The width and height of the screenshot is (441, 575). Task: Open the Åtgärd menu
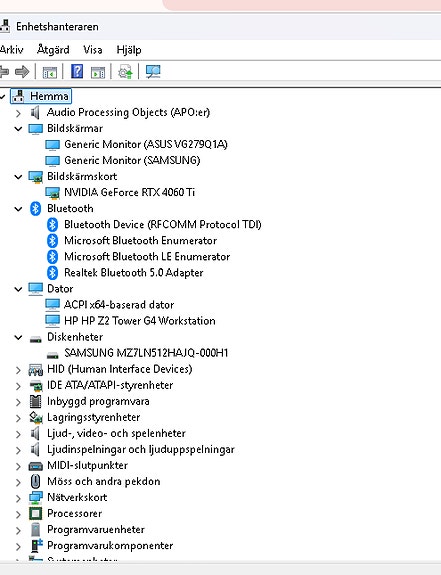(x=53, y=50)
